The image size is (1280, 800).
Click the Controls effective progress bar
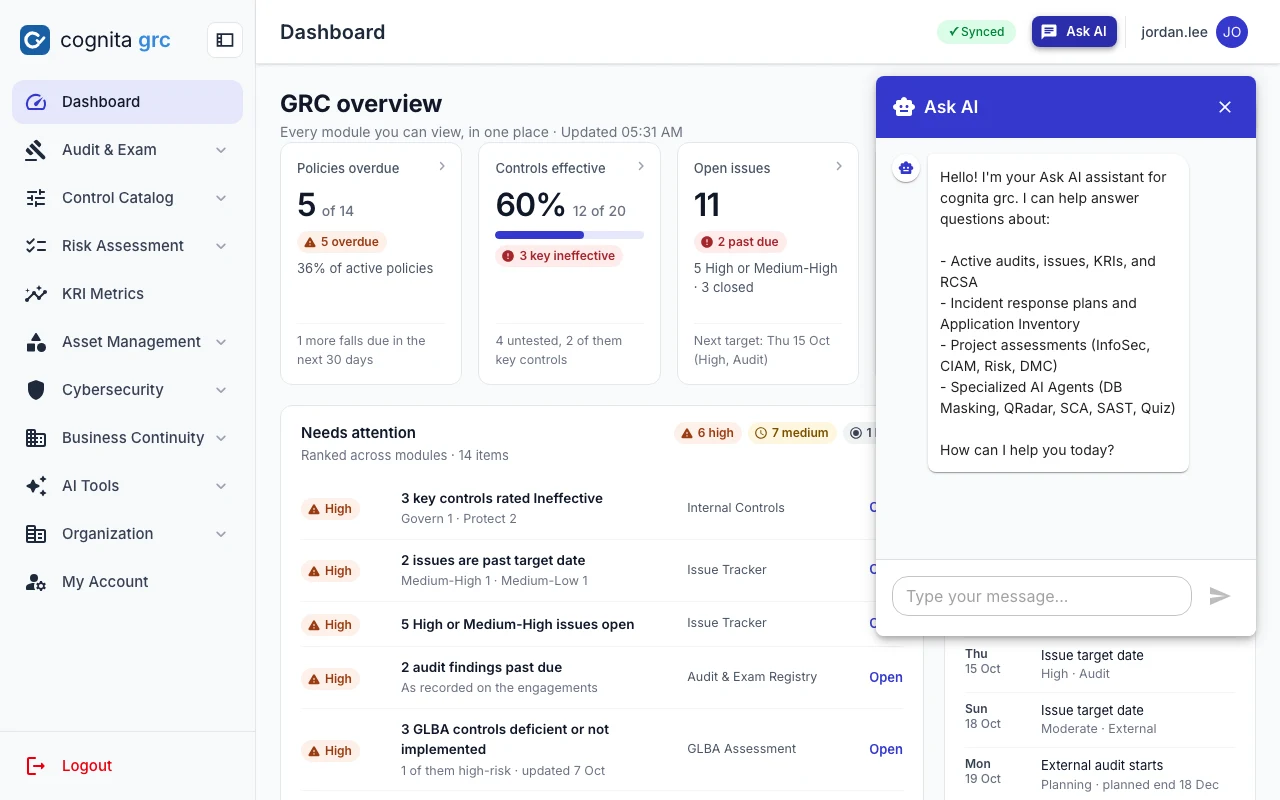pos(569,235)
